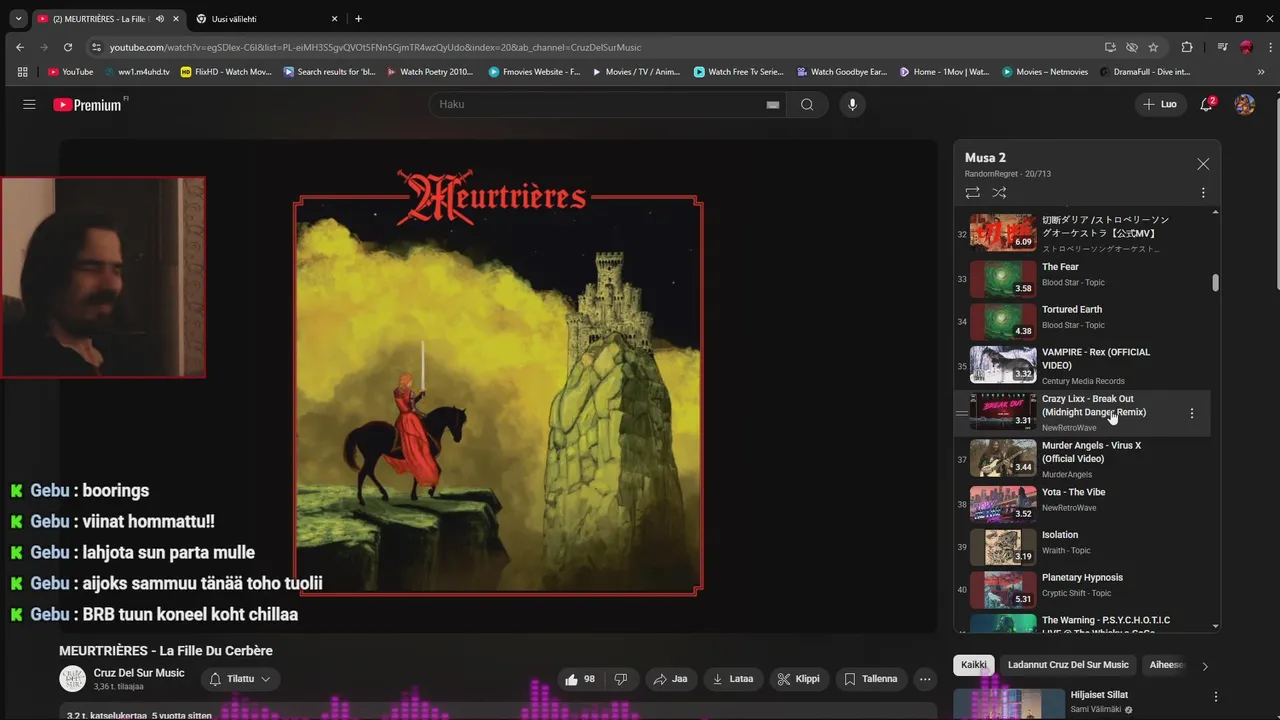Create a clip with Klippi
The height and width of the screenshot is (720, 1280).
tap(799, 679)
